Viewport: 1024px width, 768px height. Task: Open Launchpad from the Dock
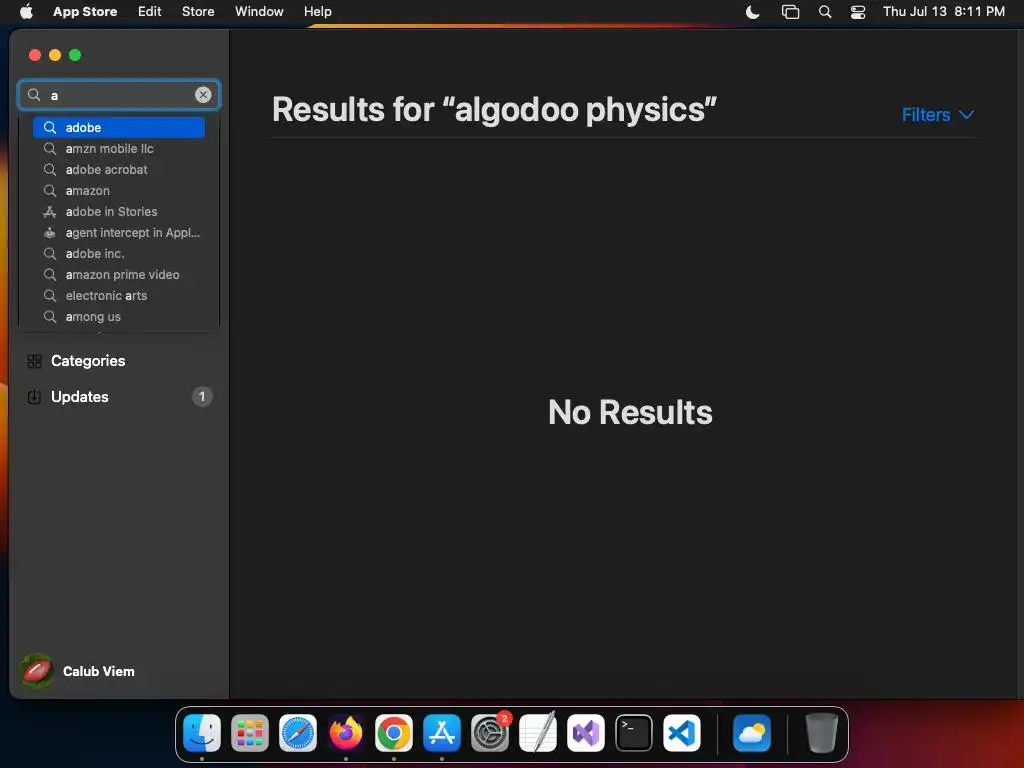pos(249,733)
